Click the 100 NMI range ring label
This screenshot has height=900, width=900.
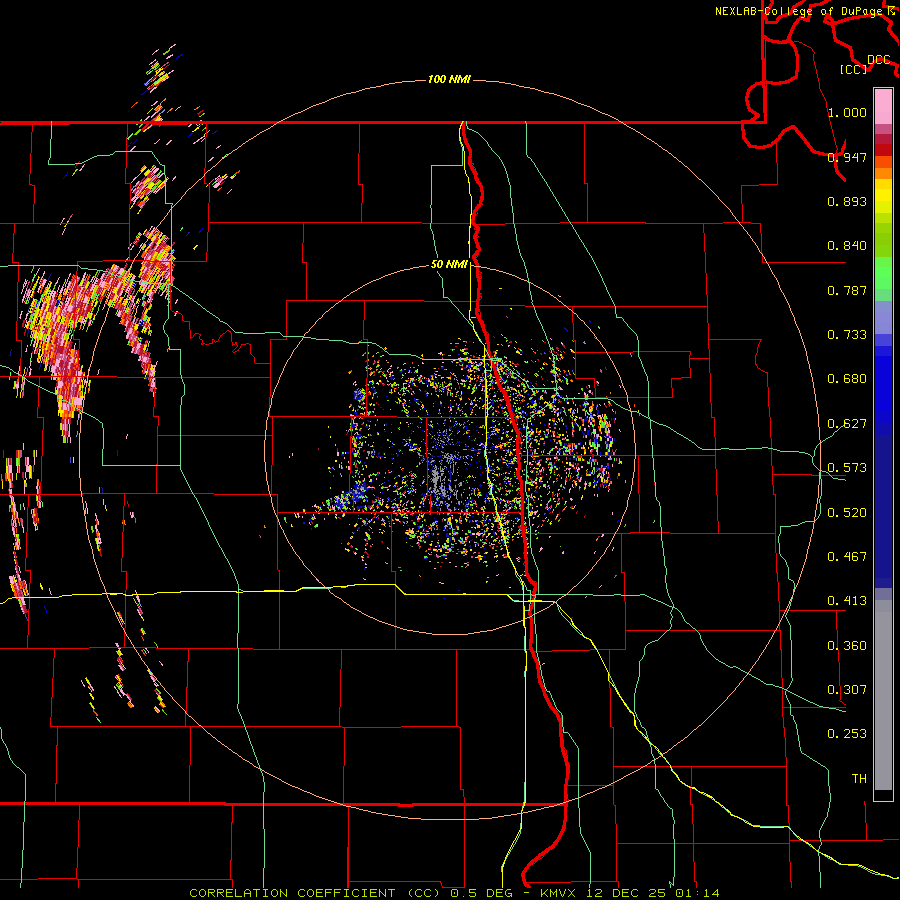click(x=449, y=79)
